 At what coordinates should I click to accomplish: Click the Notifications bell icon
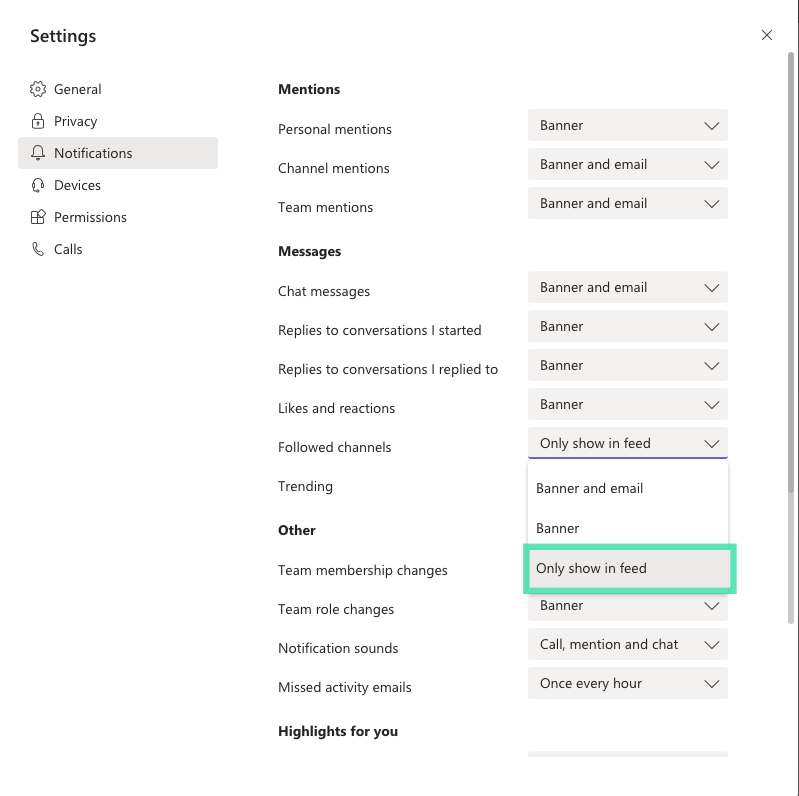[38, 153]
